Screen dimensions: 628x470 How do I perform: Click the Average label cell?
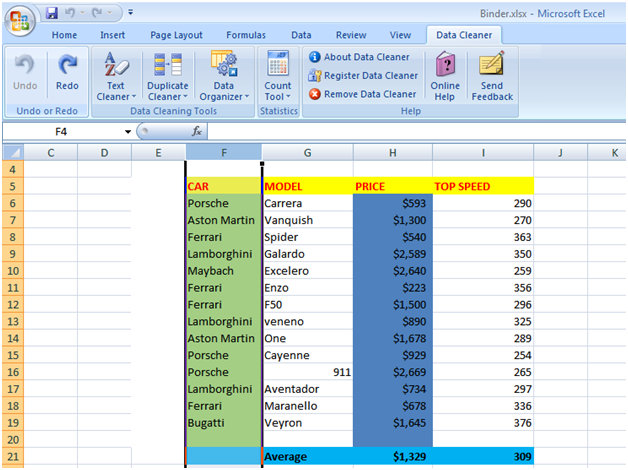tap(308, 457)
